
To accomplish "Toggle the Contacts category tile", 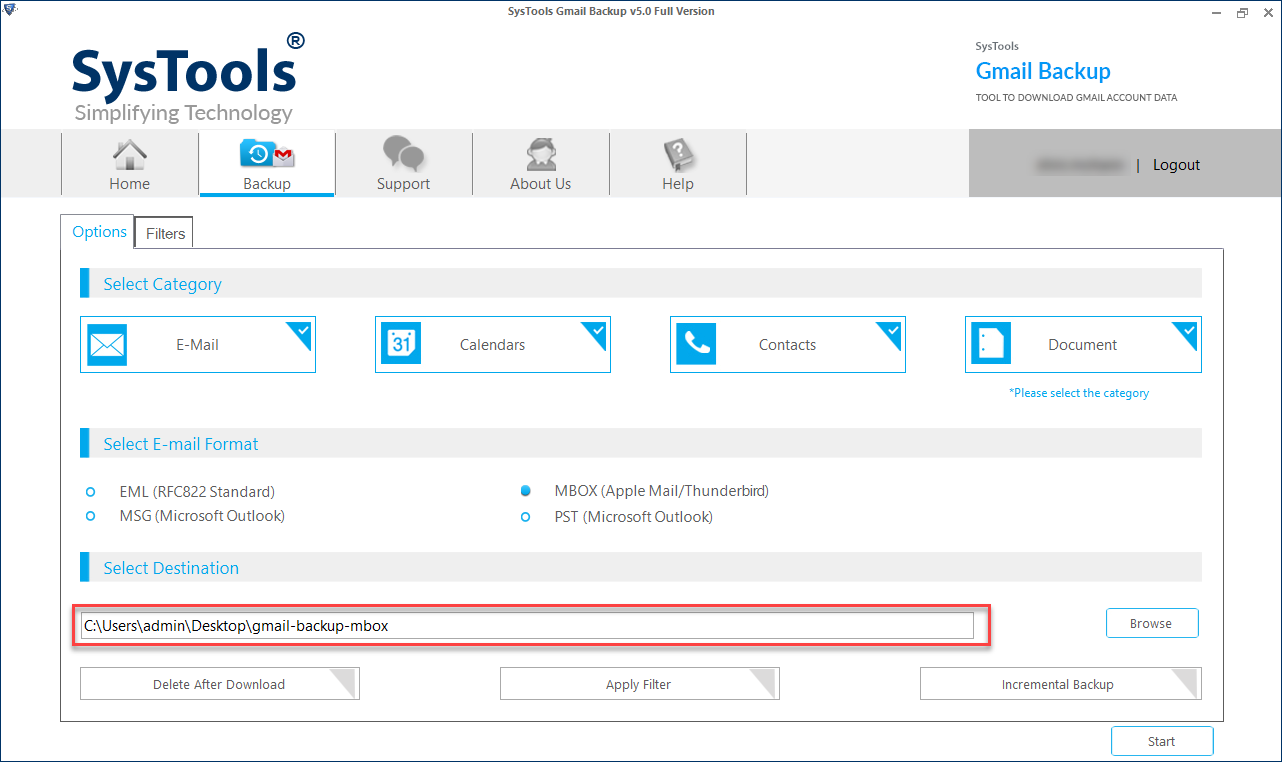I will (788, 345).
